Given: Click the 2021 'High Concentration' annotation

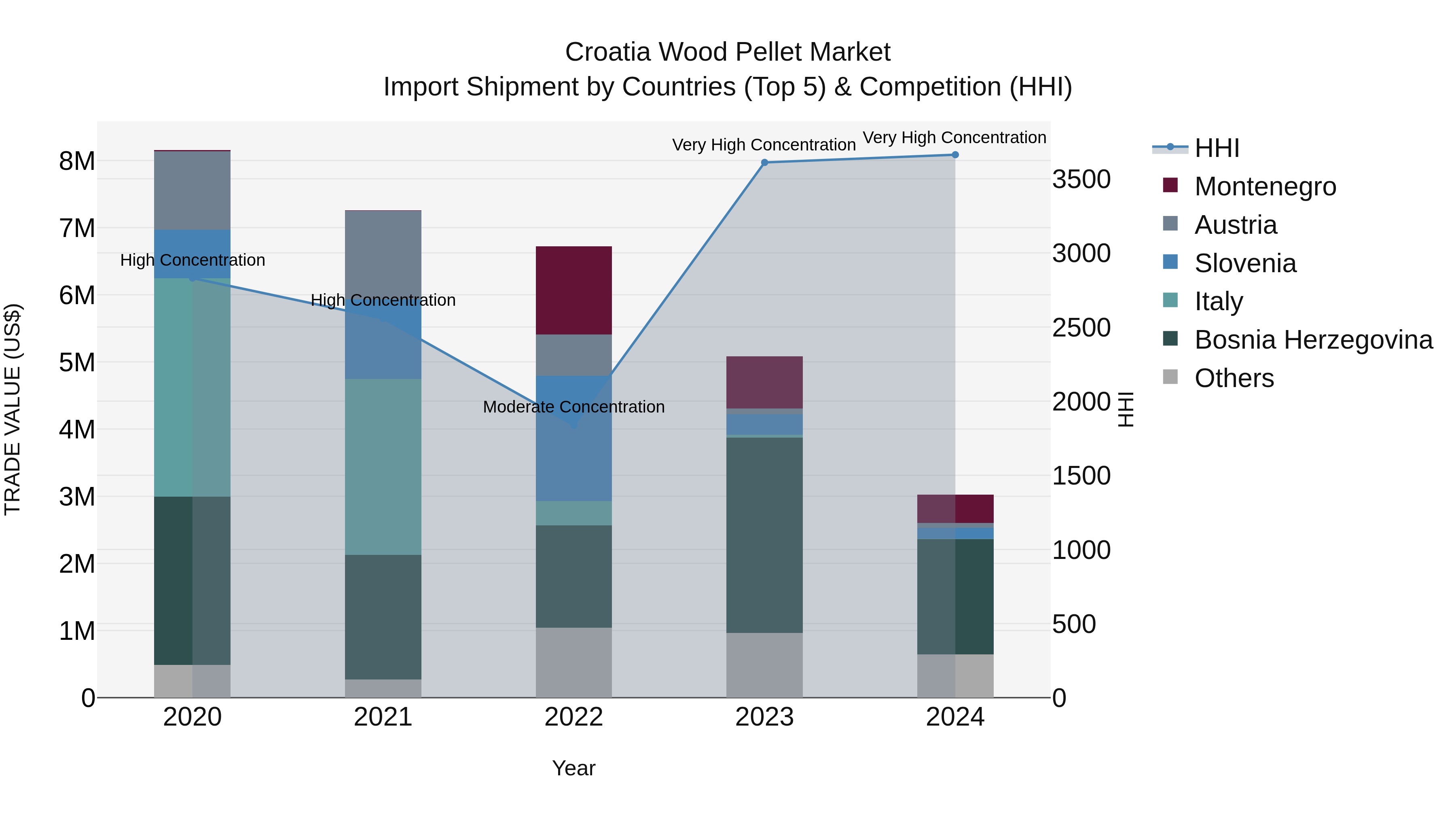Looking at the screenshot, I should (x=383, y=300).
